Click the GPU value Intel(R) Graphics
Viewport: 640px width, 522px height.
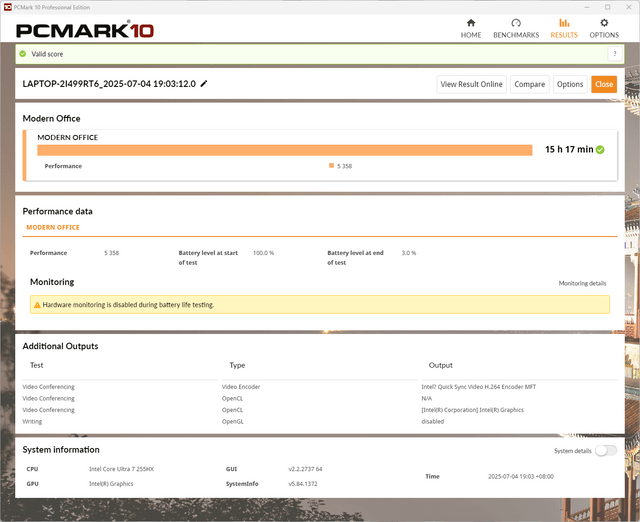[x=111, y=484]
